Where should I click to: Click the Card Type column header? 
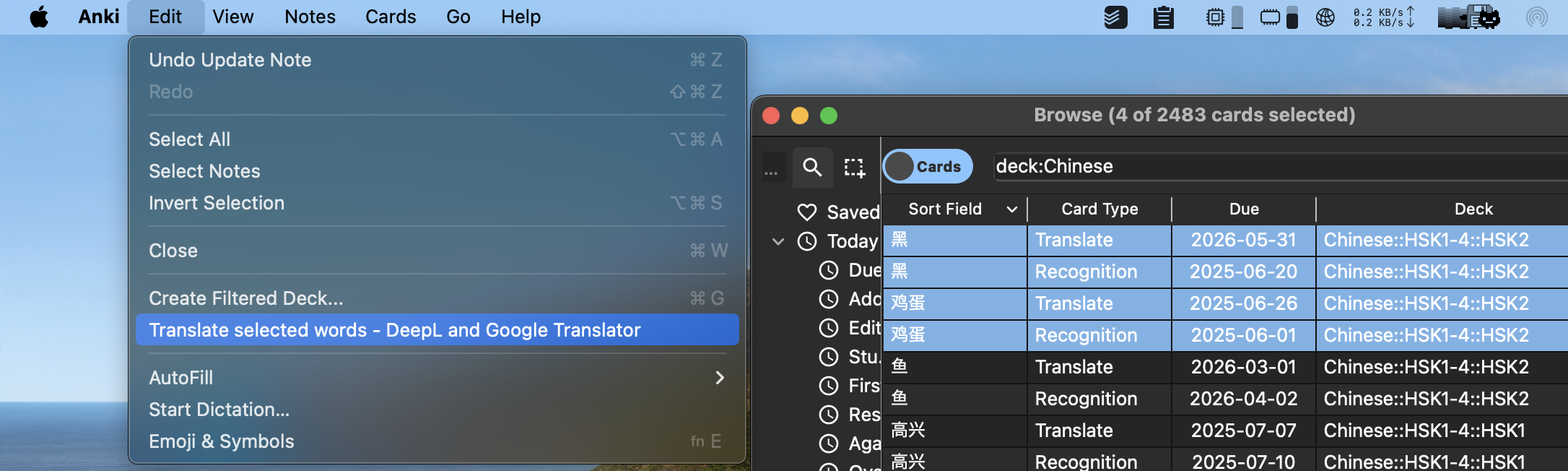(1099, 209)
